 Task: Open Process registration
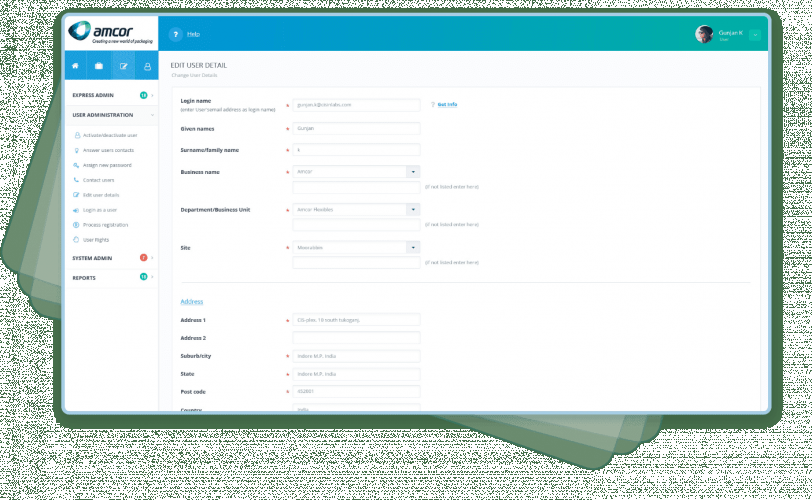pos(105,225)
